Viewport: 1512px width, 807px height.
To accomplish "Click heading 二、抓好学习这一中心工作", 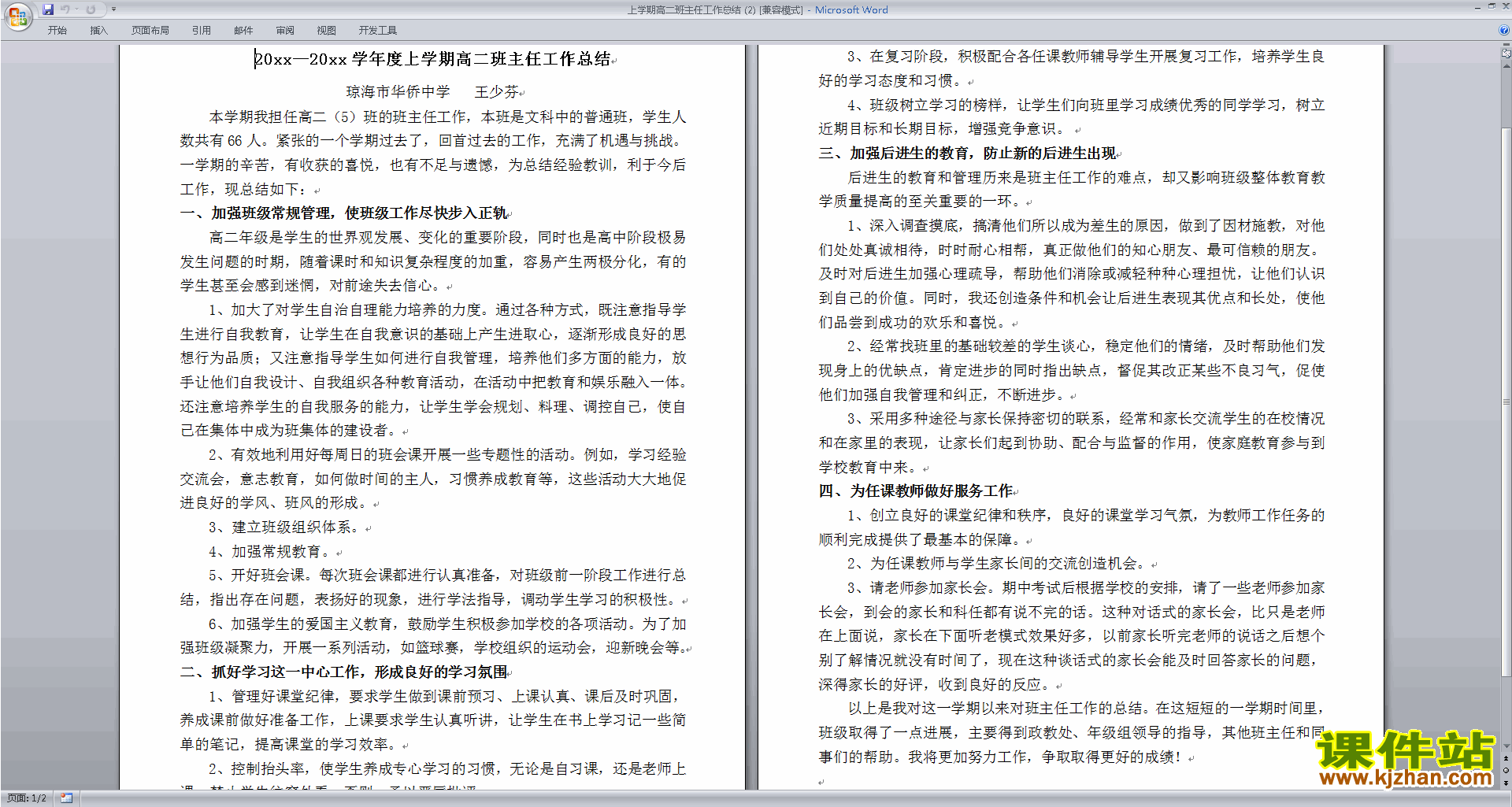I will tap(346, 672).
